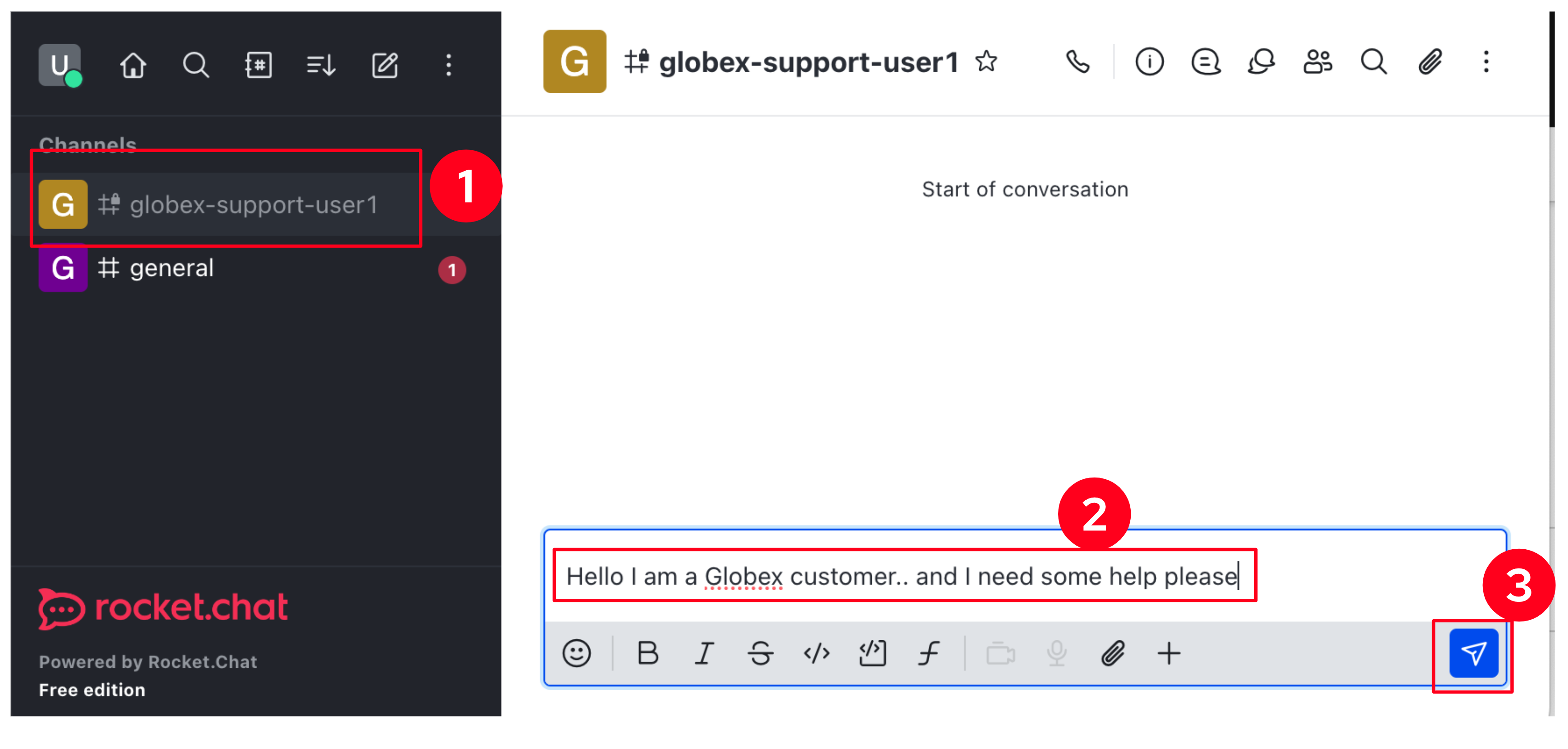Click 'Start of conversation' text
Viewport: 1568px width, 749px height.
[1025, 189]
